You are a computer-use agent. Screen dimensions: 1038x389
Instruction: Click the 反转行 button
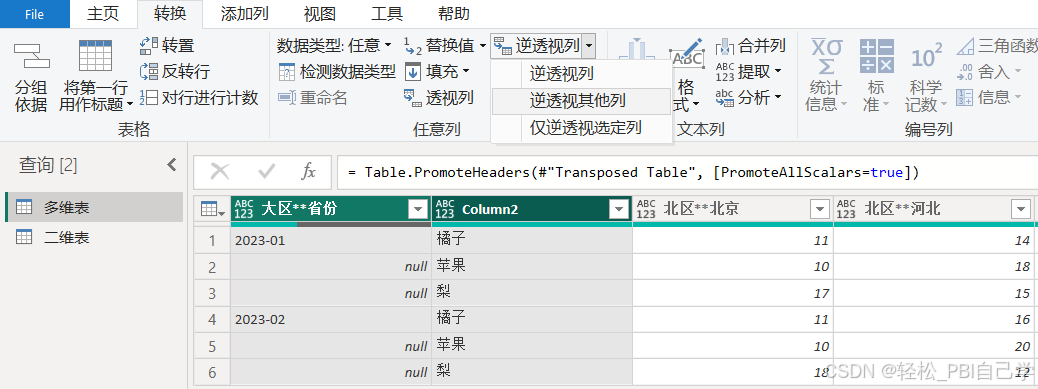point(175,71)
